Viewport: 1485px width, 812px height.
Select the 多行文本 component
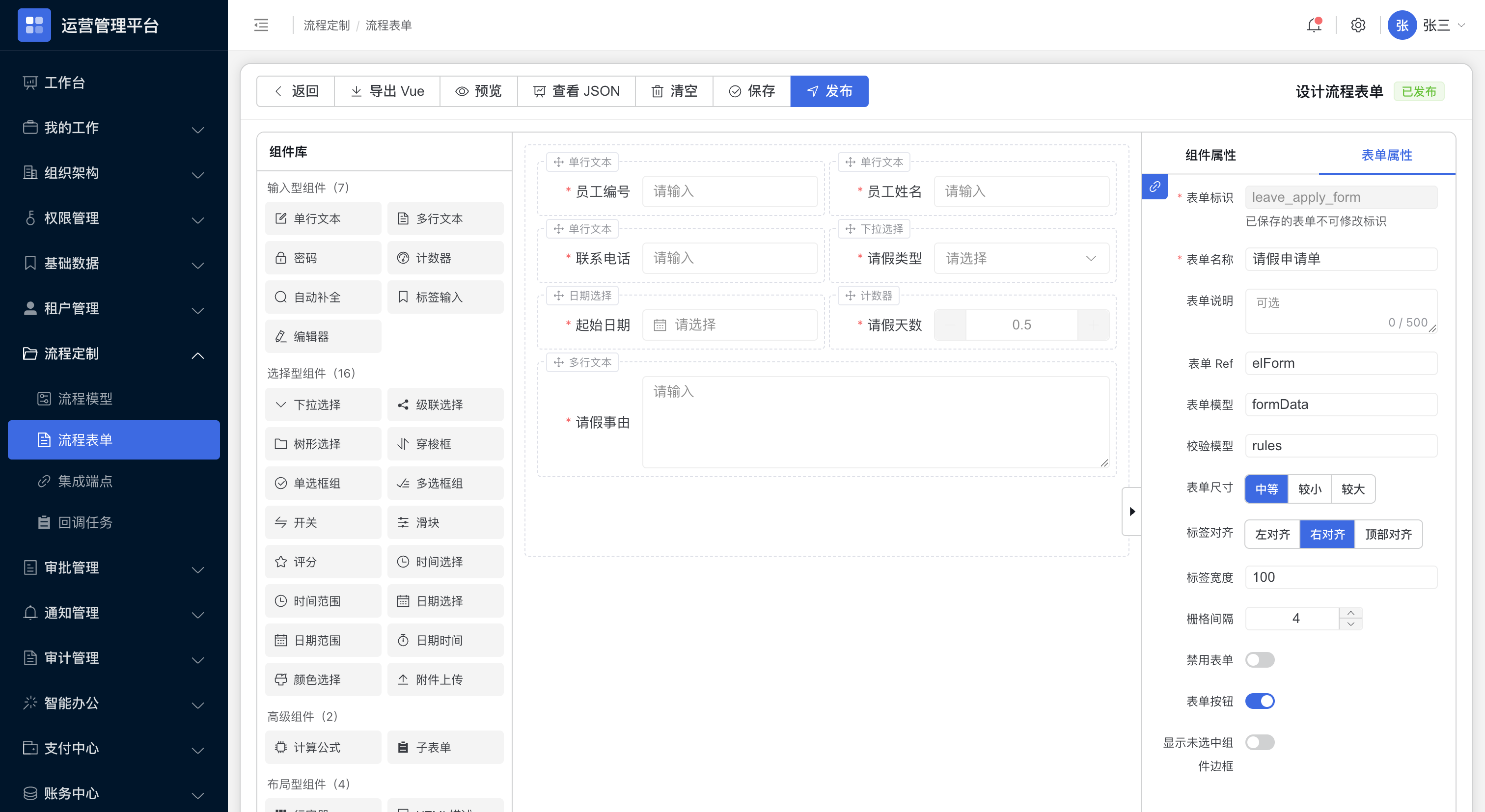pyautogui.click(x=445, y=218)
